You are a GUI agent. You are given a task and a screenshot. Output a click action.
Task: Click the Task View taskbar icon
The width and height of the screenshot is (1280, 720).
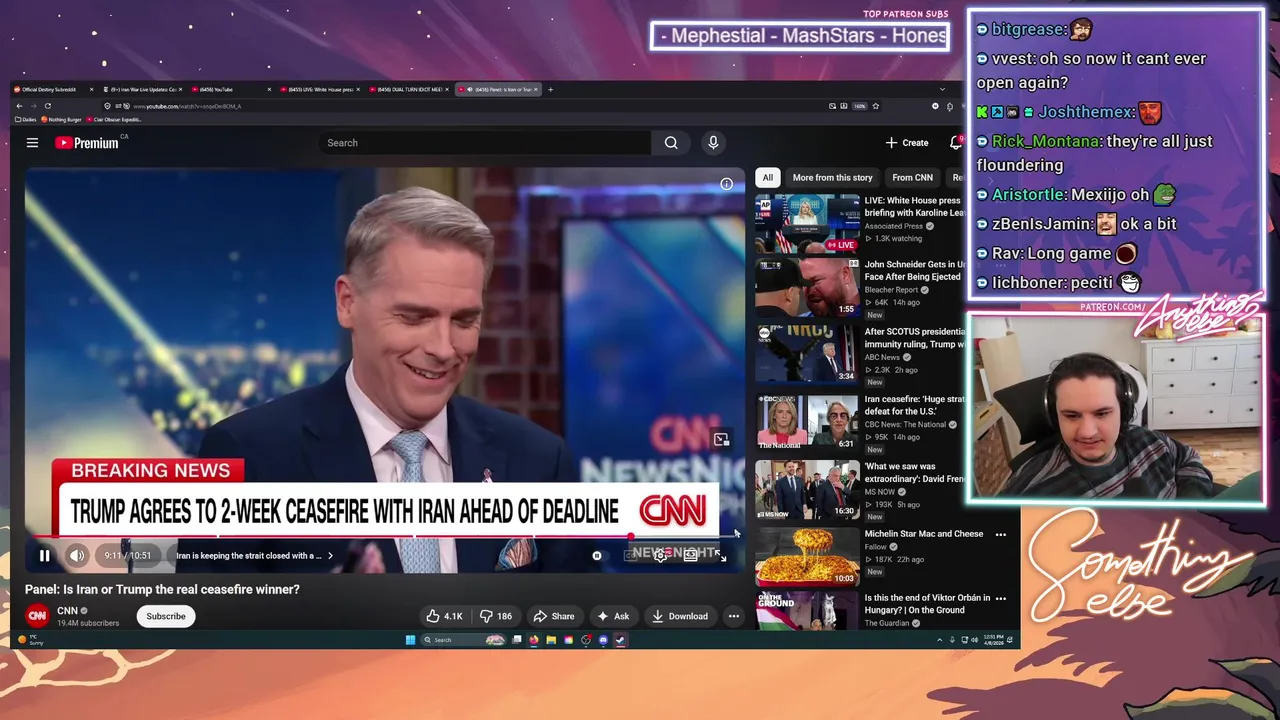(x=516, y=640)
